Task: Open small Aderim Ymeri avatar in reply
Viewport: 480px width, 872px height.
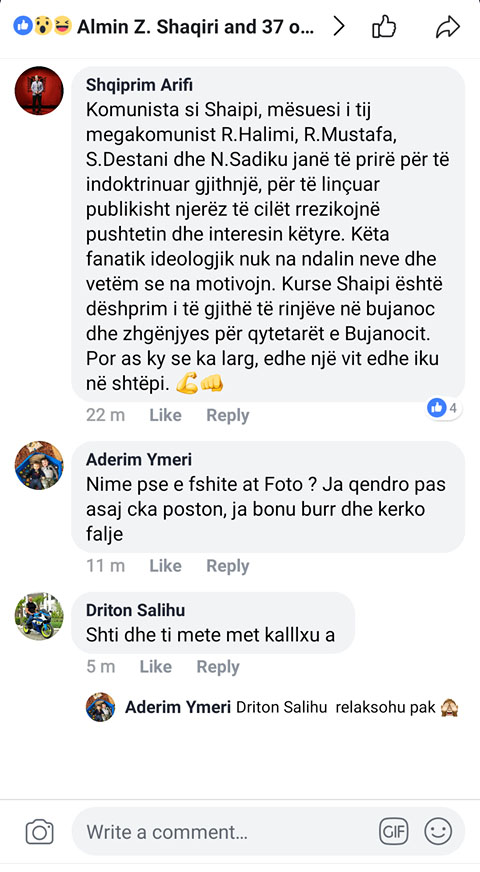Action: (x=101, y=707)
